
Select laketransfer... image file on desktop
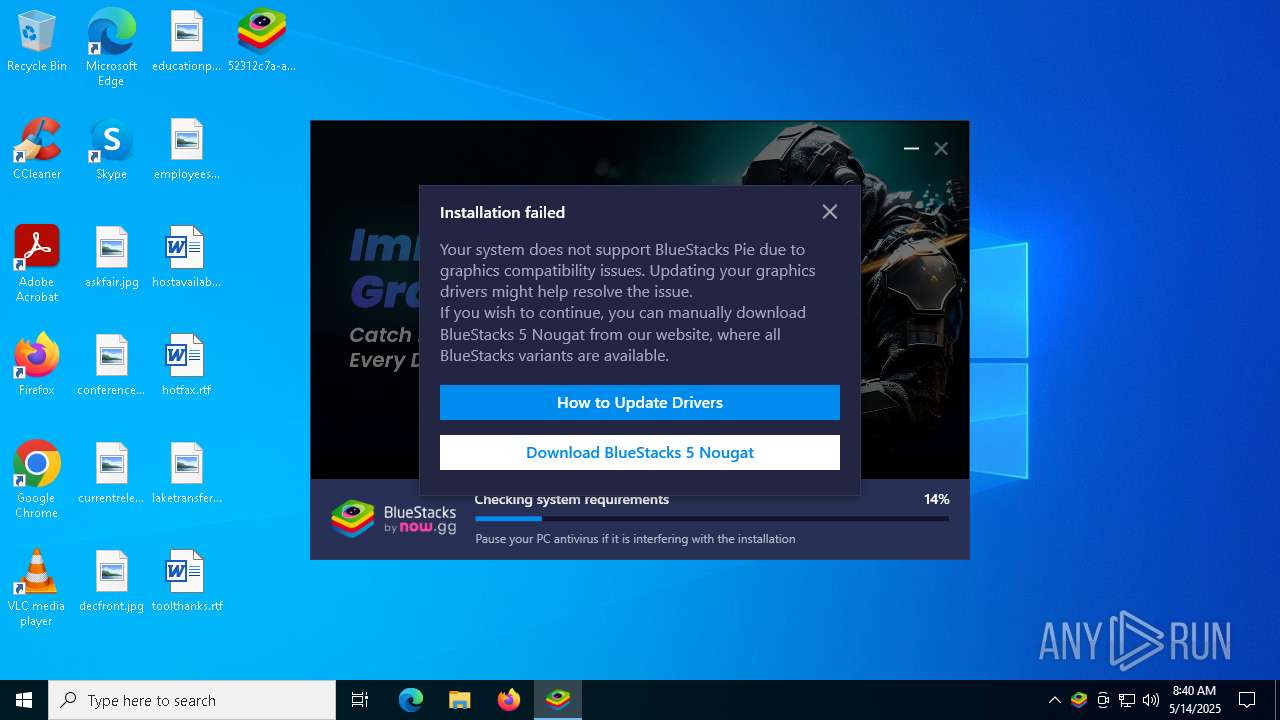click(186, 473)
